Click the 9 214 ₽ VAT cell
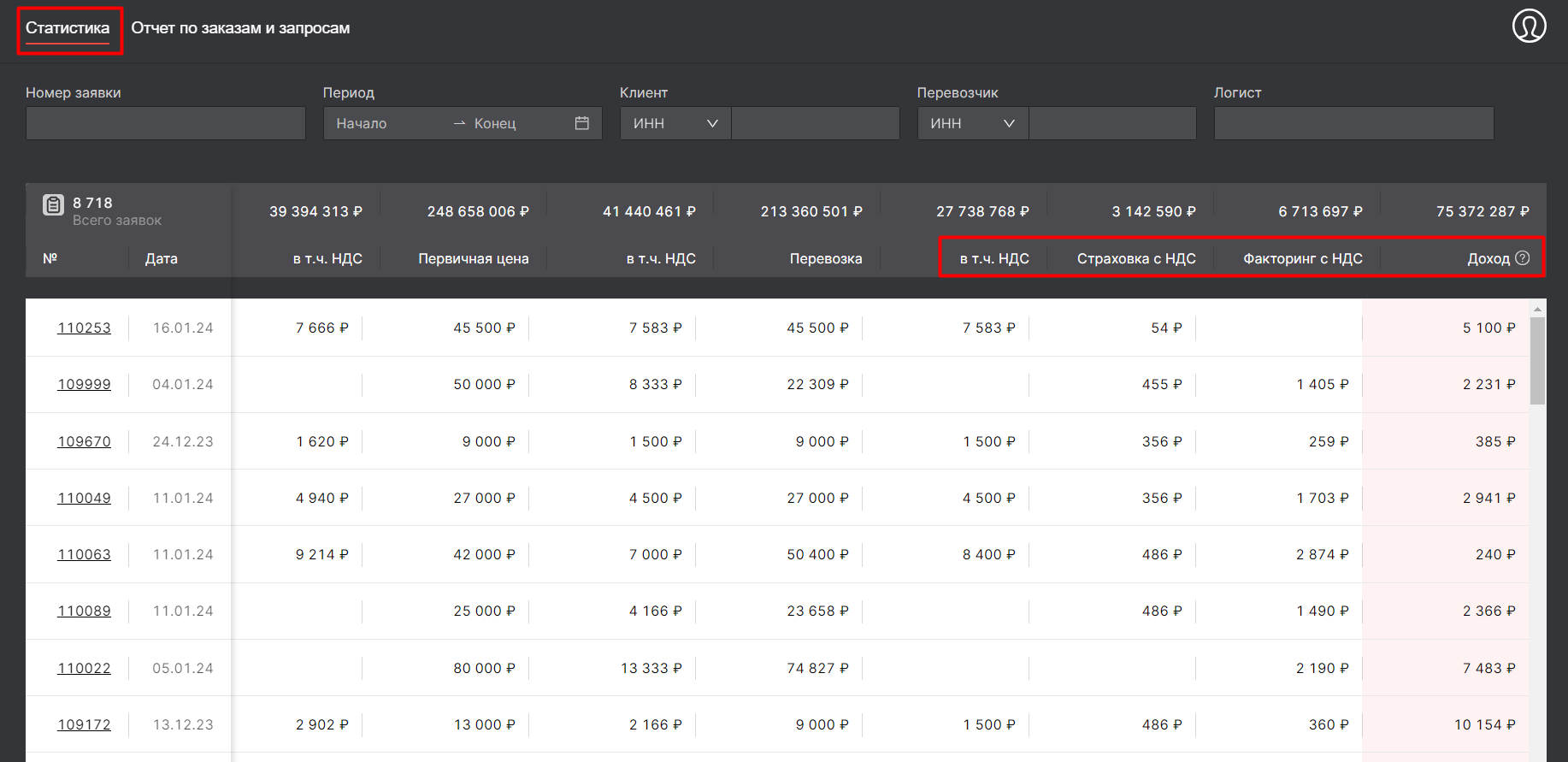 tap(321, 554)
